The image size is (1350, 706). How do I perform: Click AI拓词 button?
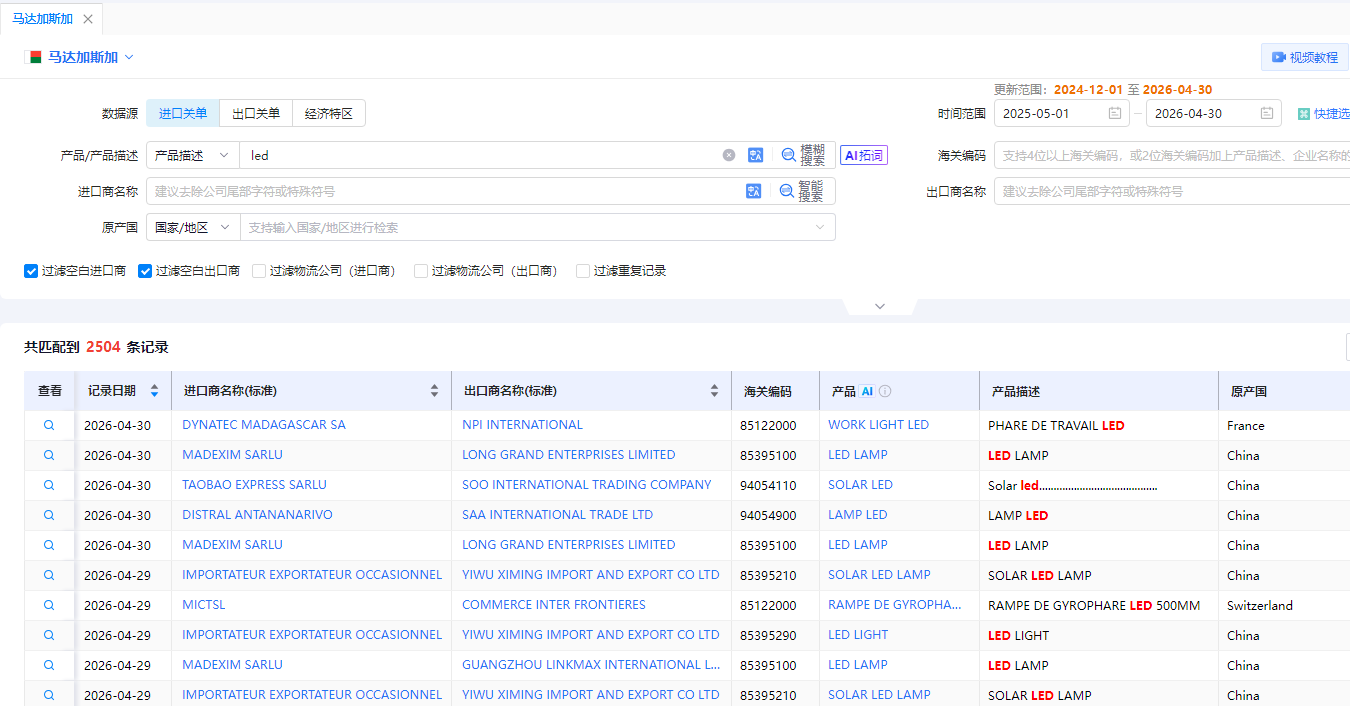[x=864, y=155]
